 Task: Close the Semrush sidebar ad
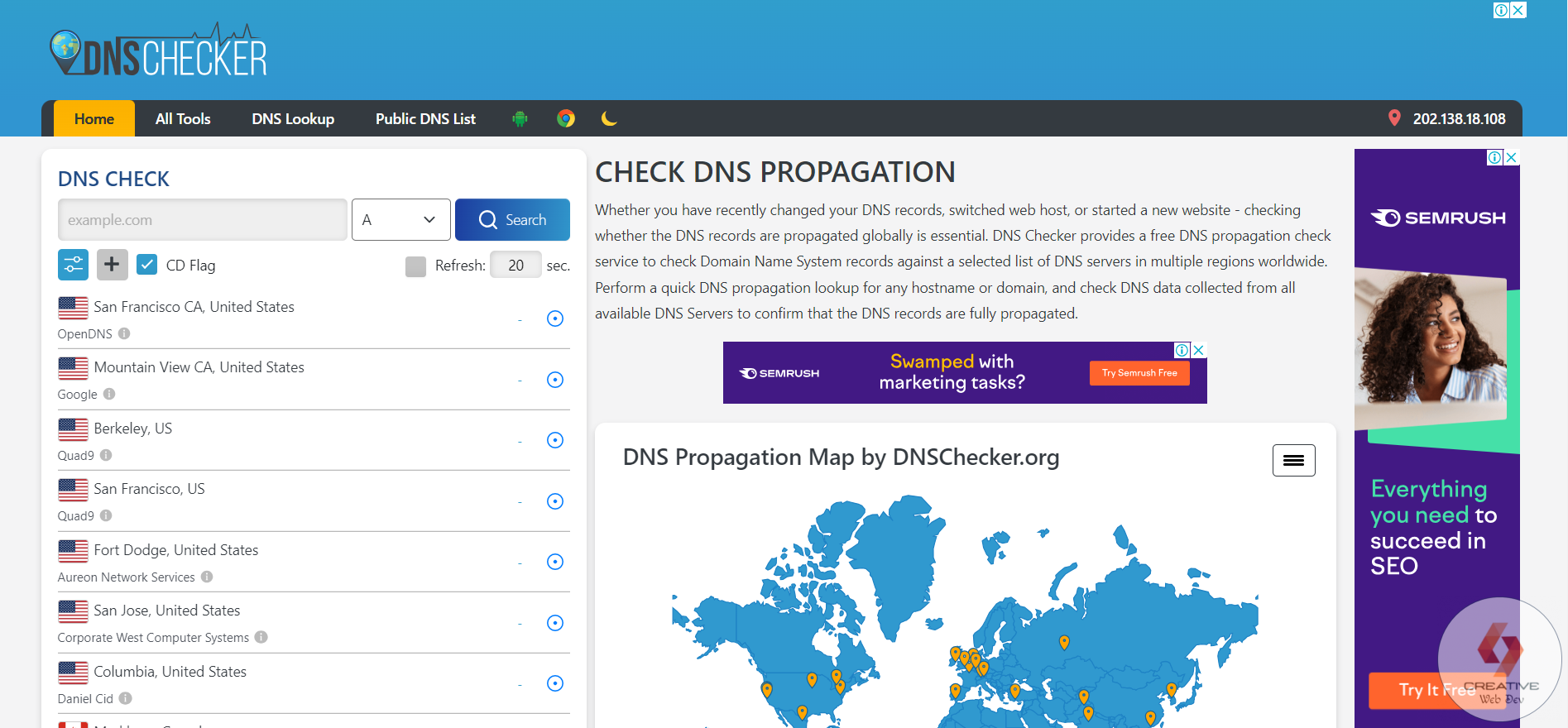[x=1511, y=157]
